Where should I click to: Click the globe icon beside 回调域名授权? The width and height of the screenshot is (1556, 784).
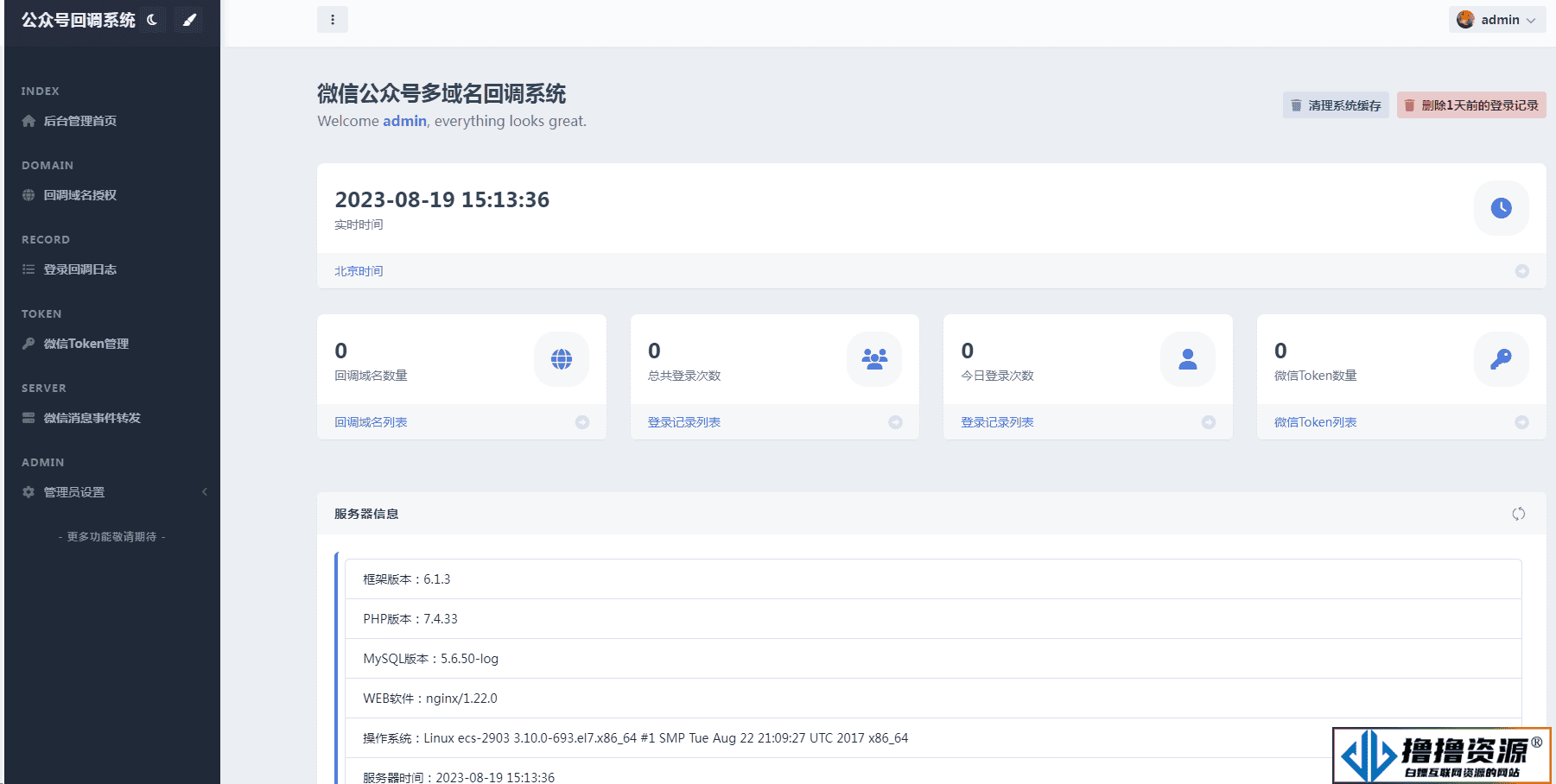[29, 195]
